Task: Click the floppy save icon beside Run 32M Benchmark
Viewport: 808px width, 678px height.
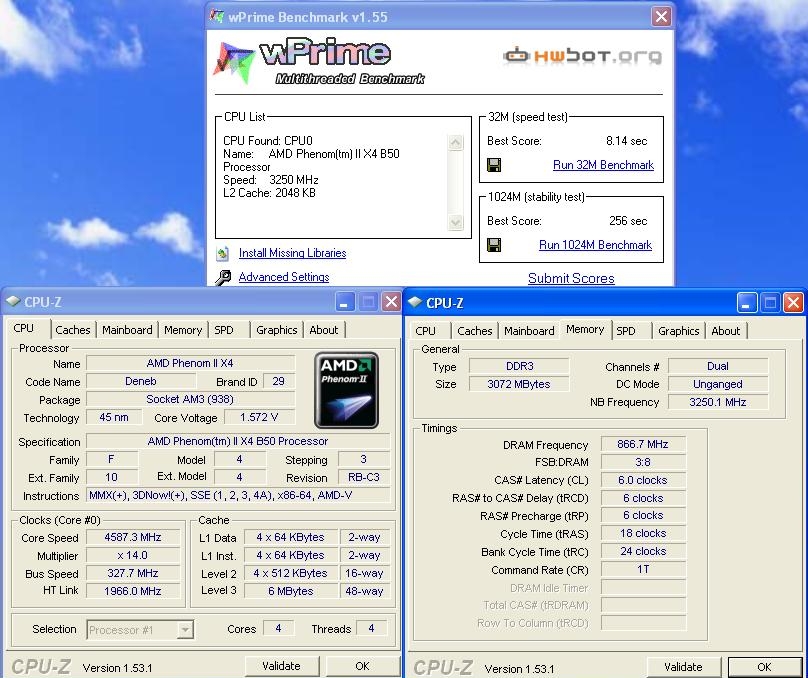Action: tap(494, 165)
